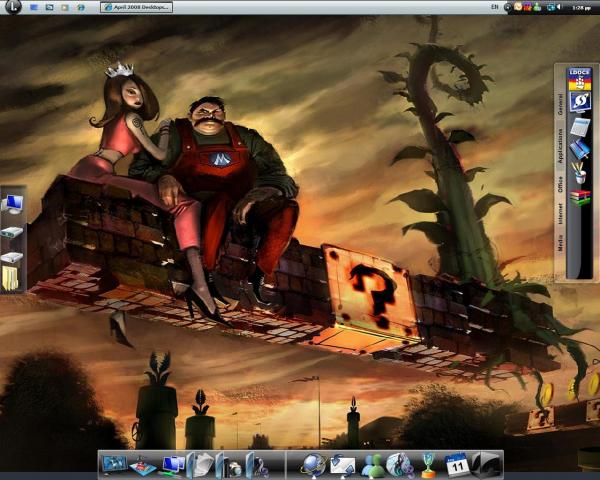Select the Internet tab in side dock
Viewport: 600px width, 480px height.
561,214
